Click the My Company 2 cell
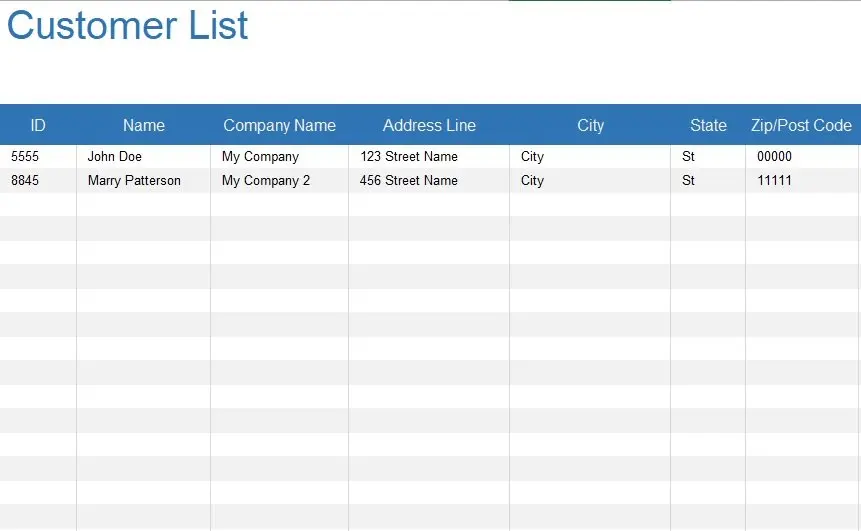 pyautogui.click(x=279, y=181)
